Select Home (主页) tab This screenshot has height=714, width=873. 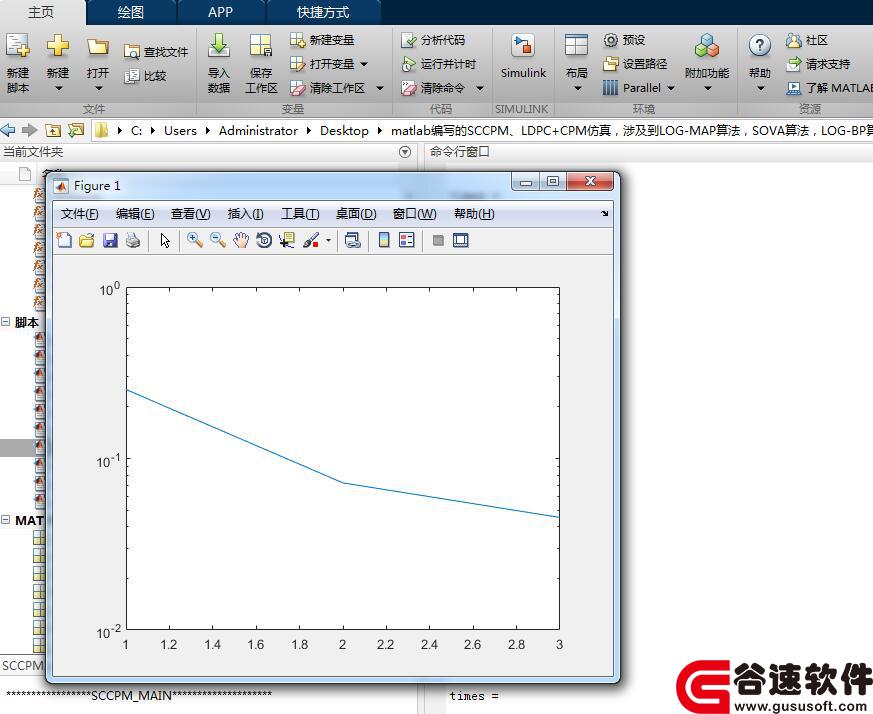41,12
